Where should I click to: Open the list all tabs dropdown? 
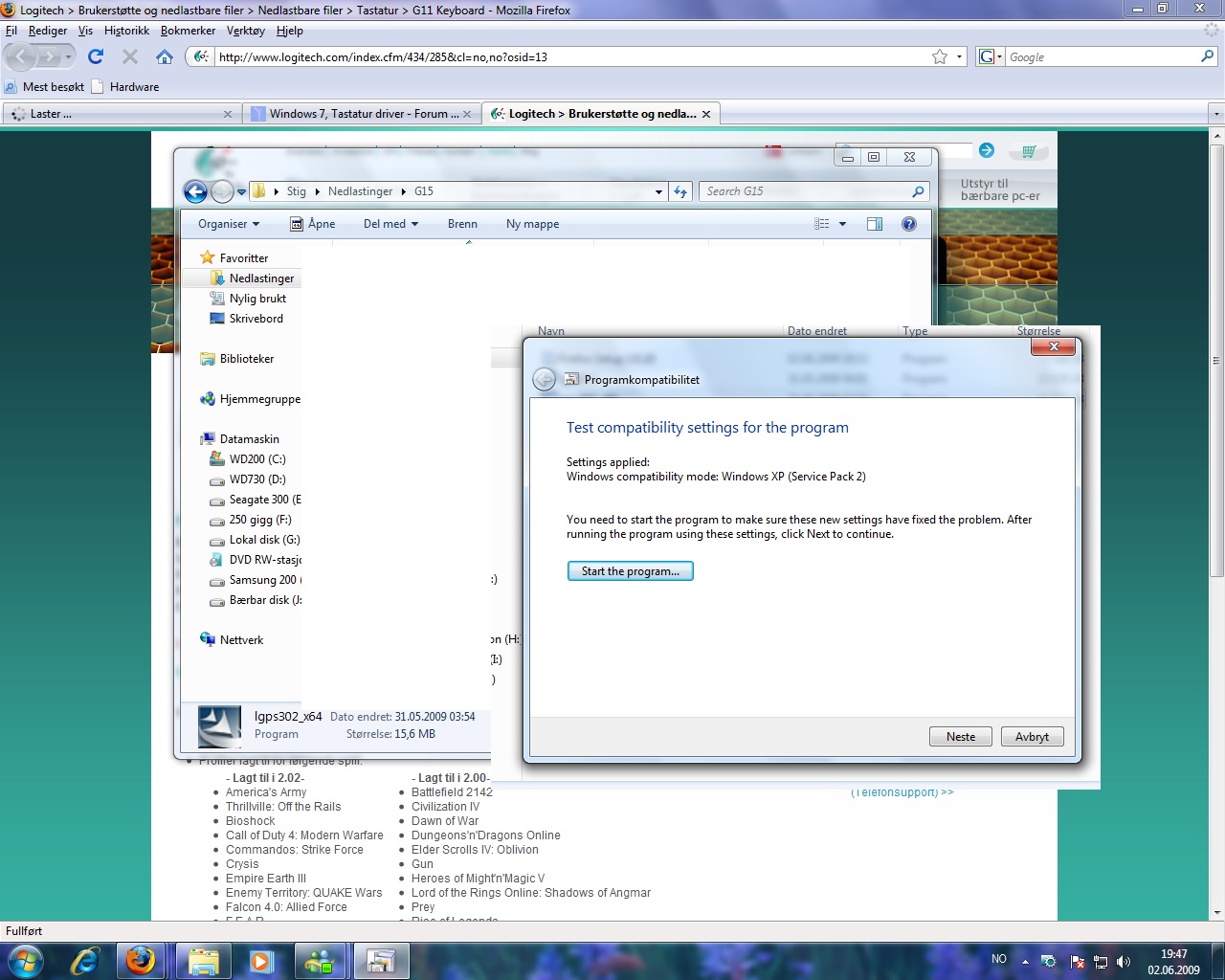[1216, 114]
